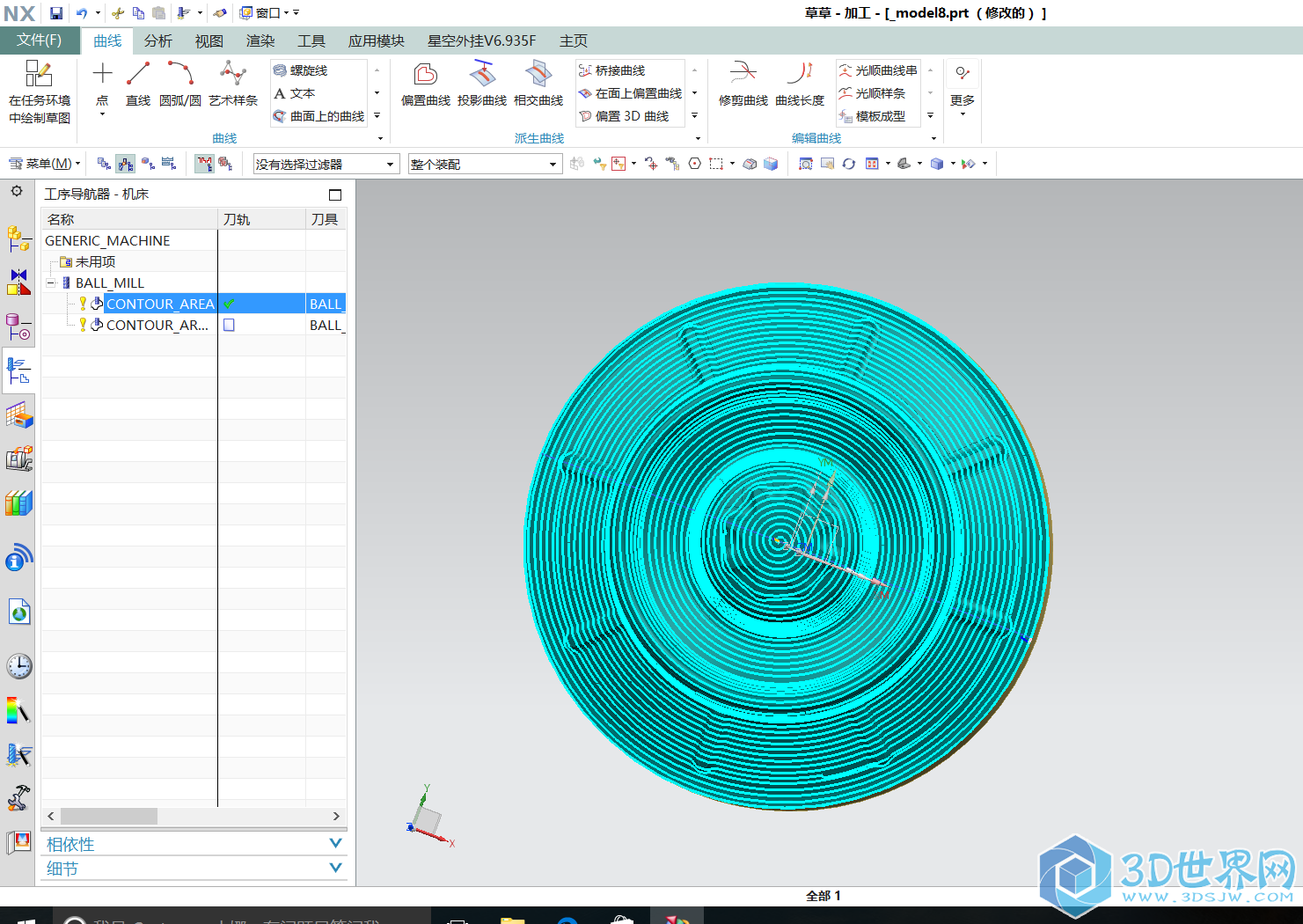1303x924 pixels.
Task: Click the navigator settings gear icon
Action: (x=17, y=191)
